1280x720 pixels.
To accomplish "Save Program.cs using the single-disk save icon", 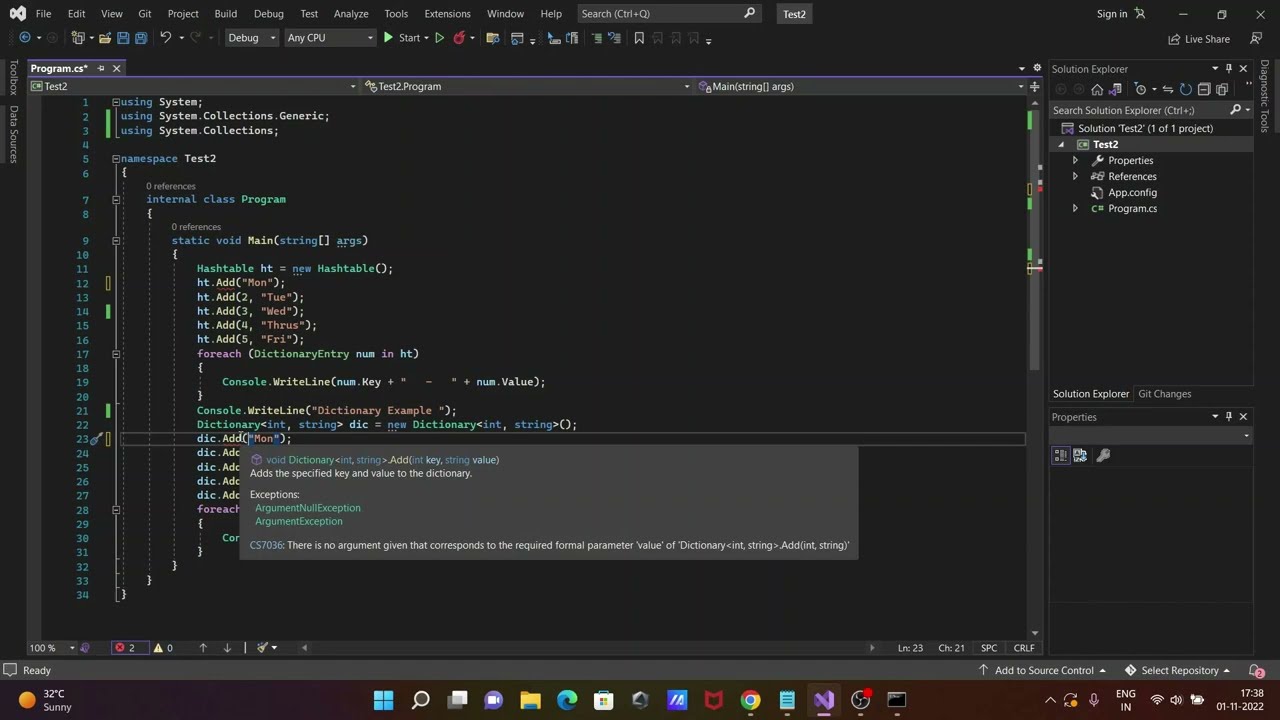I will click(x=123, y=38).
